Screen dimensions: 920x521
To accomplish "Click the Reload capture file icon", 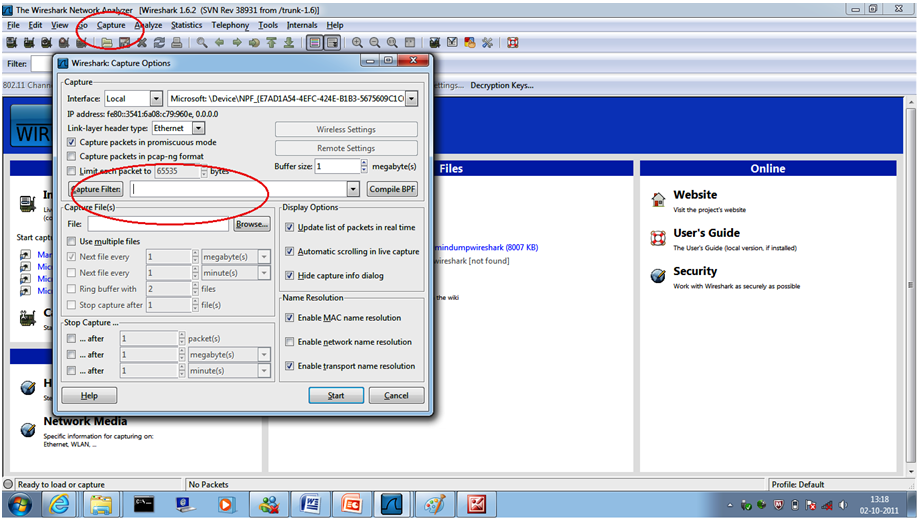I will [159, 43].
